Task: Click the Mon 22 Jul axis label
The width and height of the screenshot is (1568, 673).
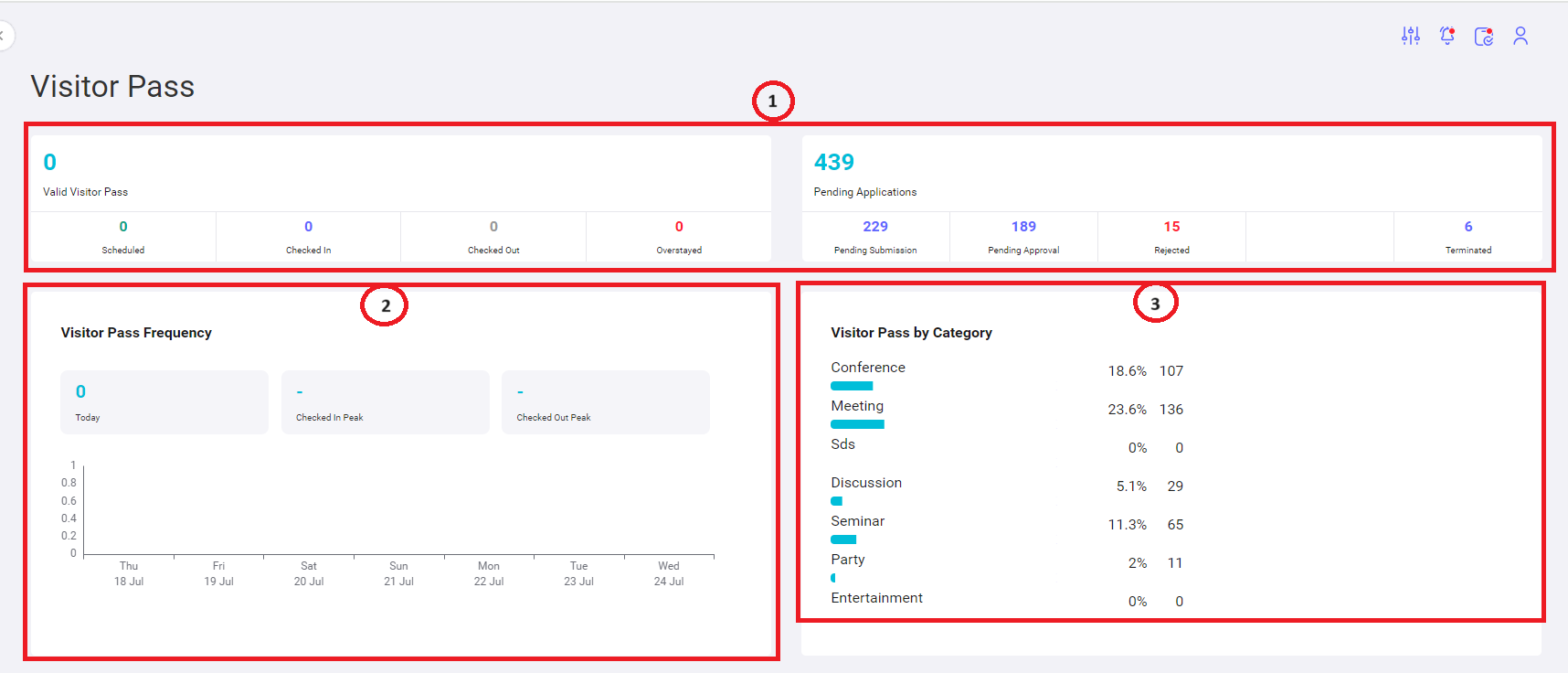Action: pyautogui.click(x=489, y=573)
